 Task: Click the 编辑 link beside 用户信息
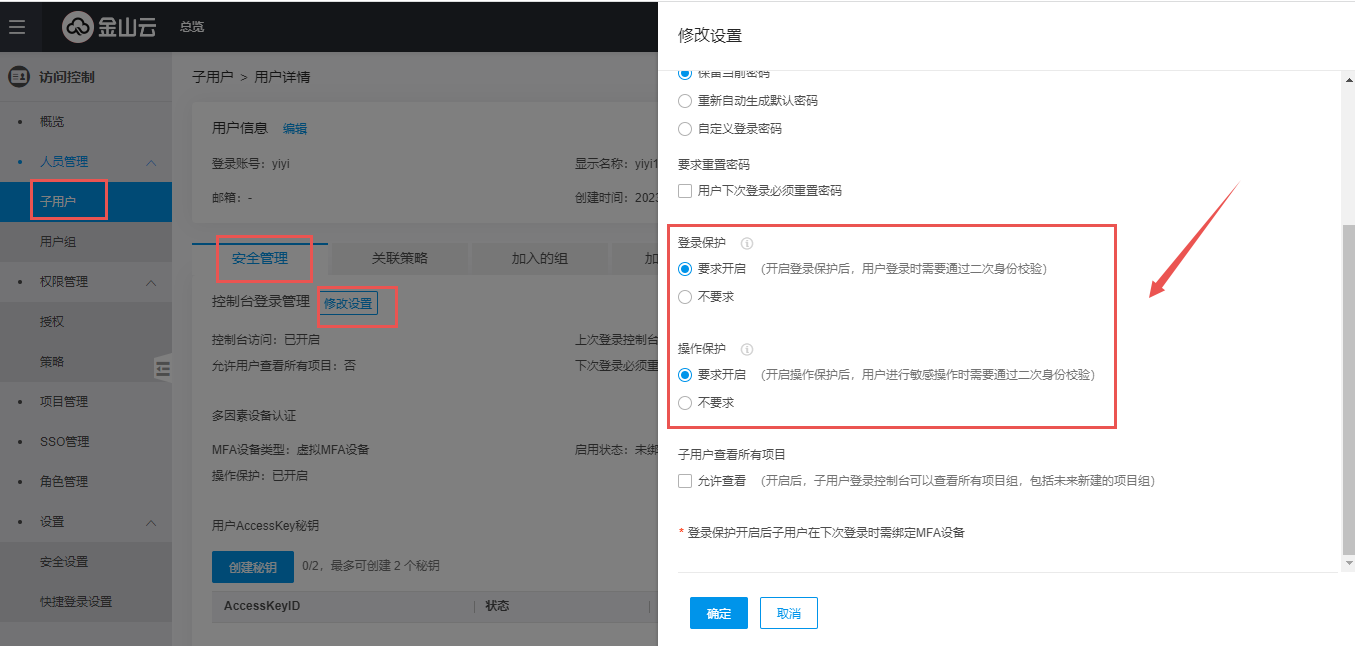295,129
